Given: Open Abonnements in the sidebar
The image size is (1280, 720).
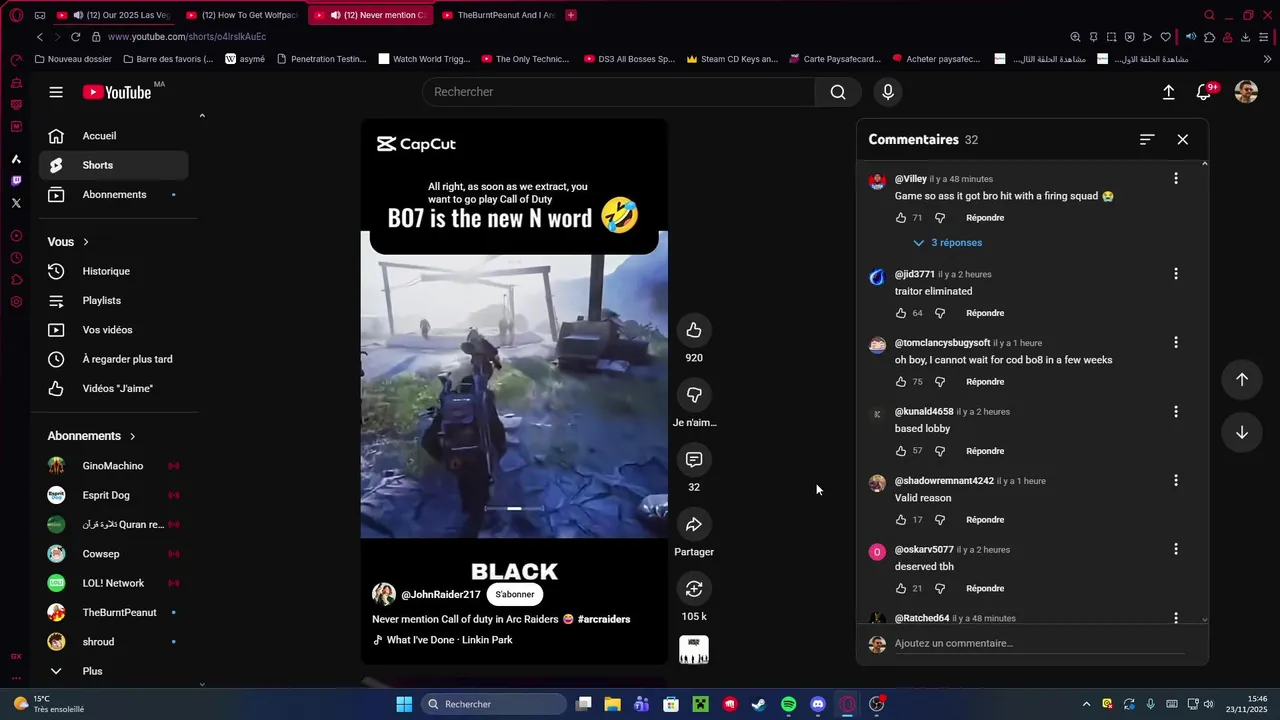Looking at the screenshot, I should (x=114, y=194).
